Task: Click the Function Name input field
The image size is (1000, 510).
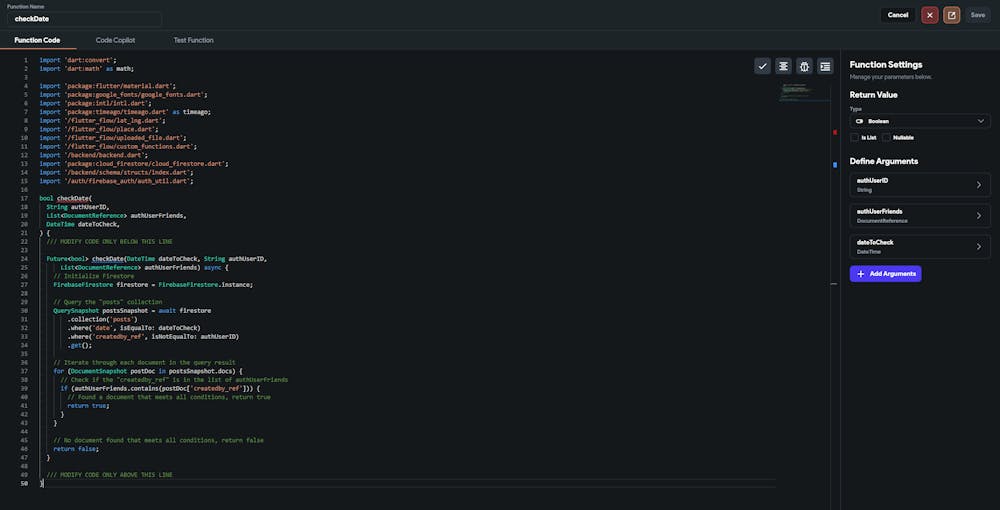Action: click(84, 19)
